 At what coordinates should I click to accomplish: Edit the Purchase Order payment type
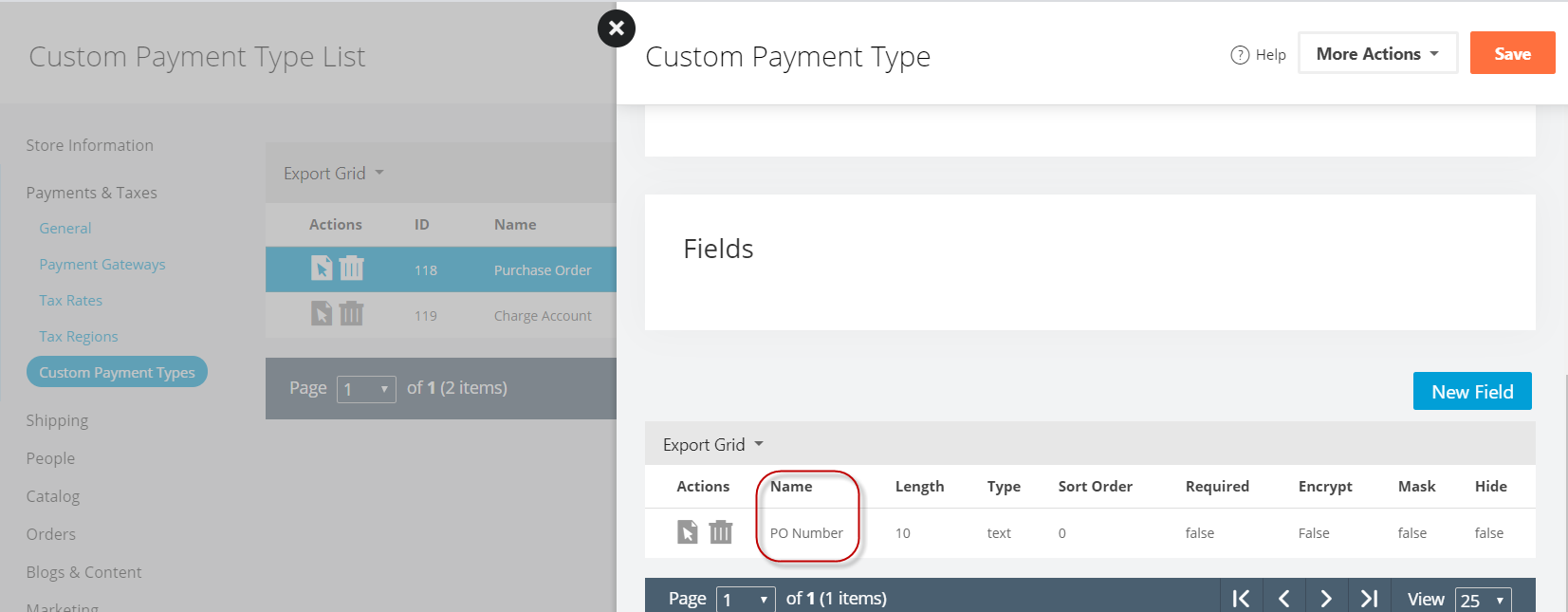pyautogui.click(x=323, y=269)
